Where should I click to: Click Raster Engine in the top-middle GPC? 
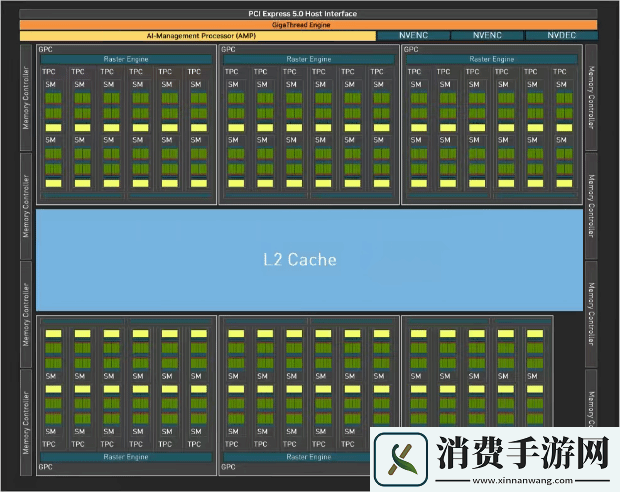308,60
